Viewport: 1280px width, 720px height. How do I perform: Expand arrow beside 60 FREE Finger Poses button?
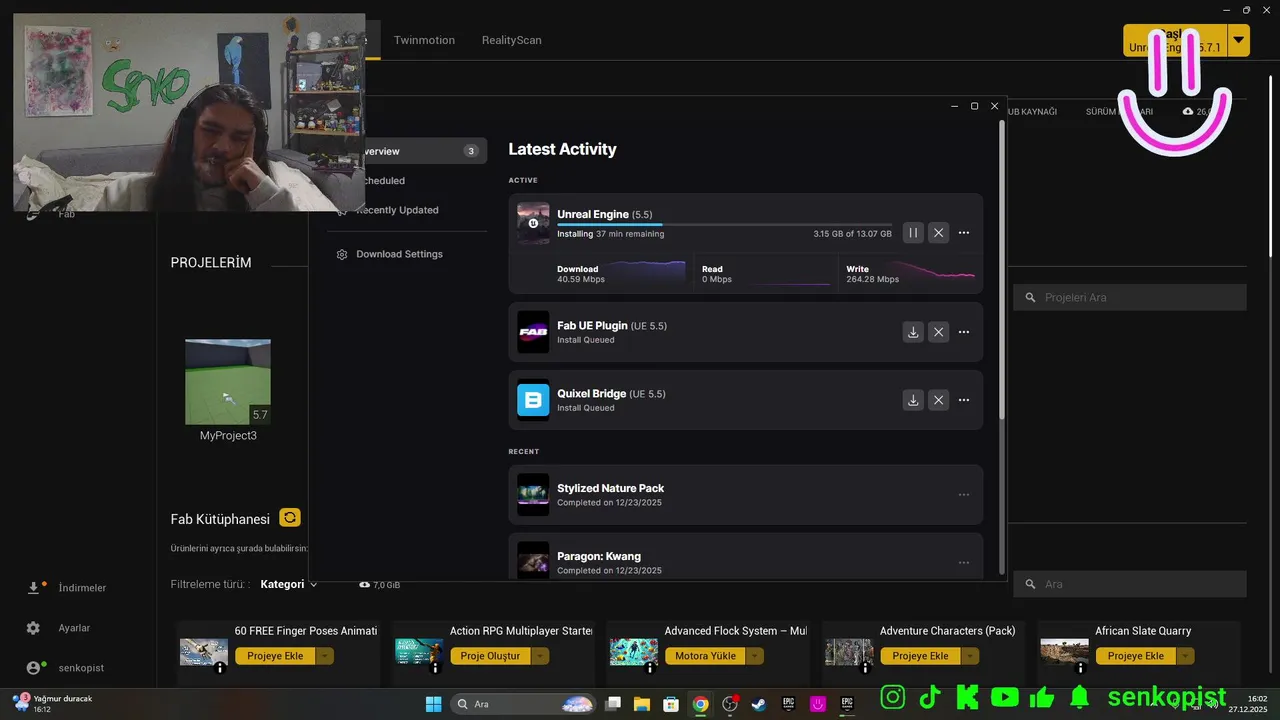click(x=325, y=656)
